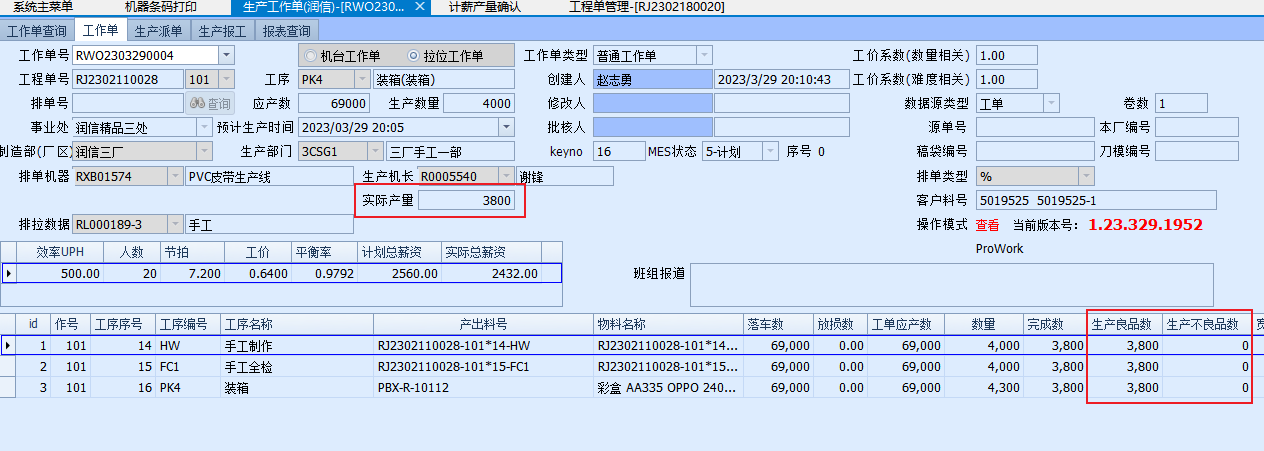Open the 生产部门 3CSG1 dropdown

pyautogui.click(x=374, y=151)
